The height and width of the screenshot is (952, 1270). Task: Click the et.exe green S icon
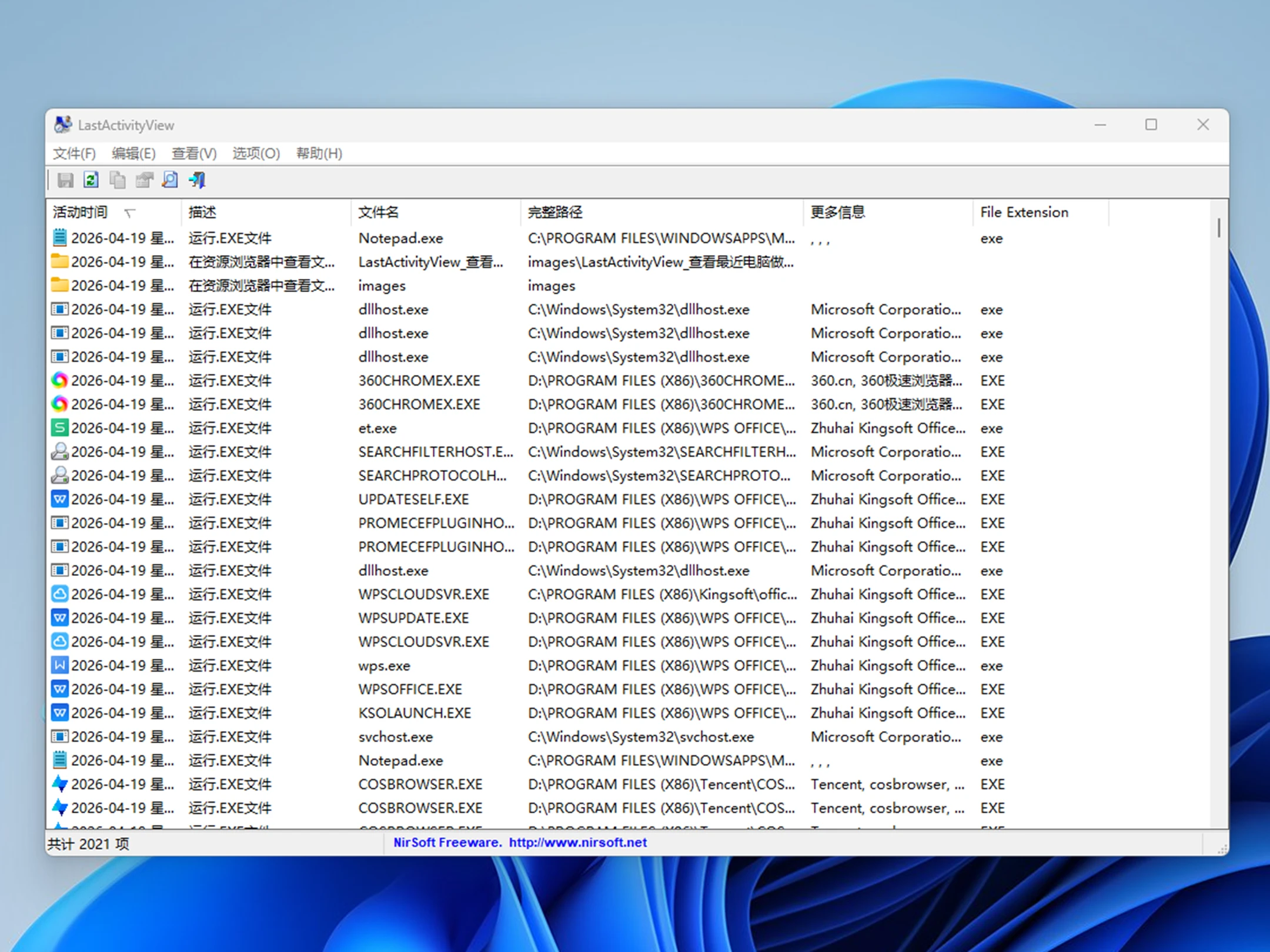(59, 428)
